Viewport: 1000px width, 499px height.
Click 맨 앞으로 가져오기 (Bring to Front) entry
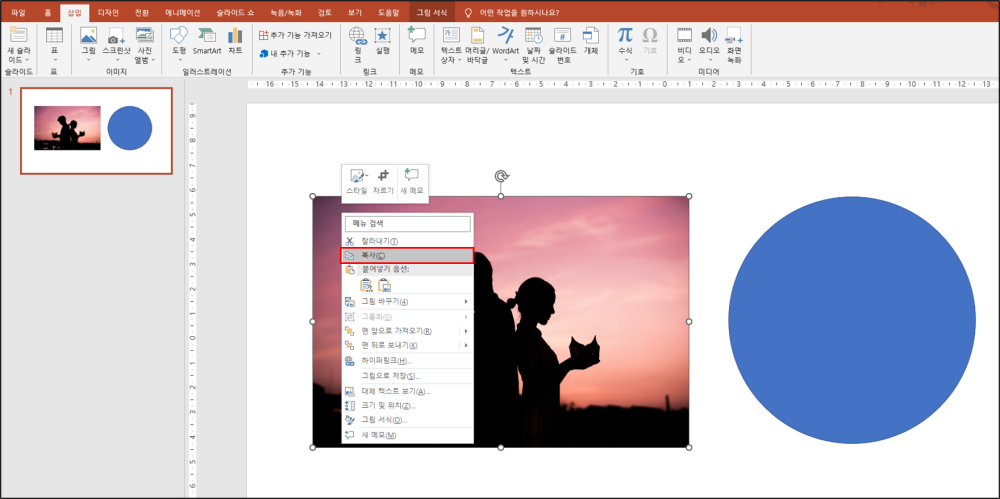pyautogui.click(x=397, y=331)
